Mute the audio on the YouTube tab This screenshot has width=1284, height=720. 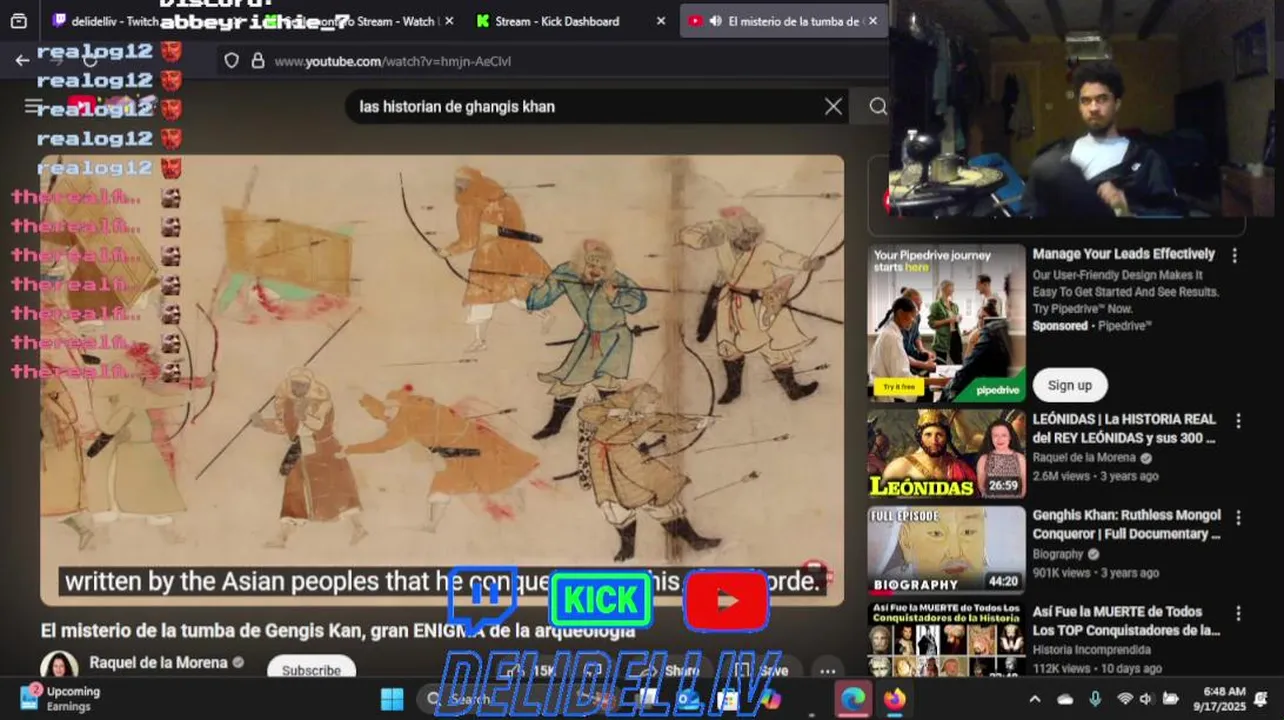(x=716, y=21)
